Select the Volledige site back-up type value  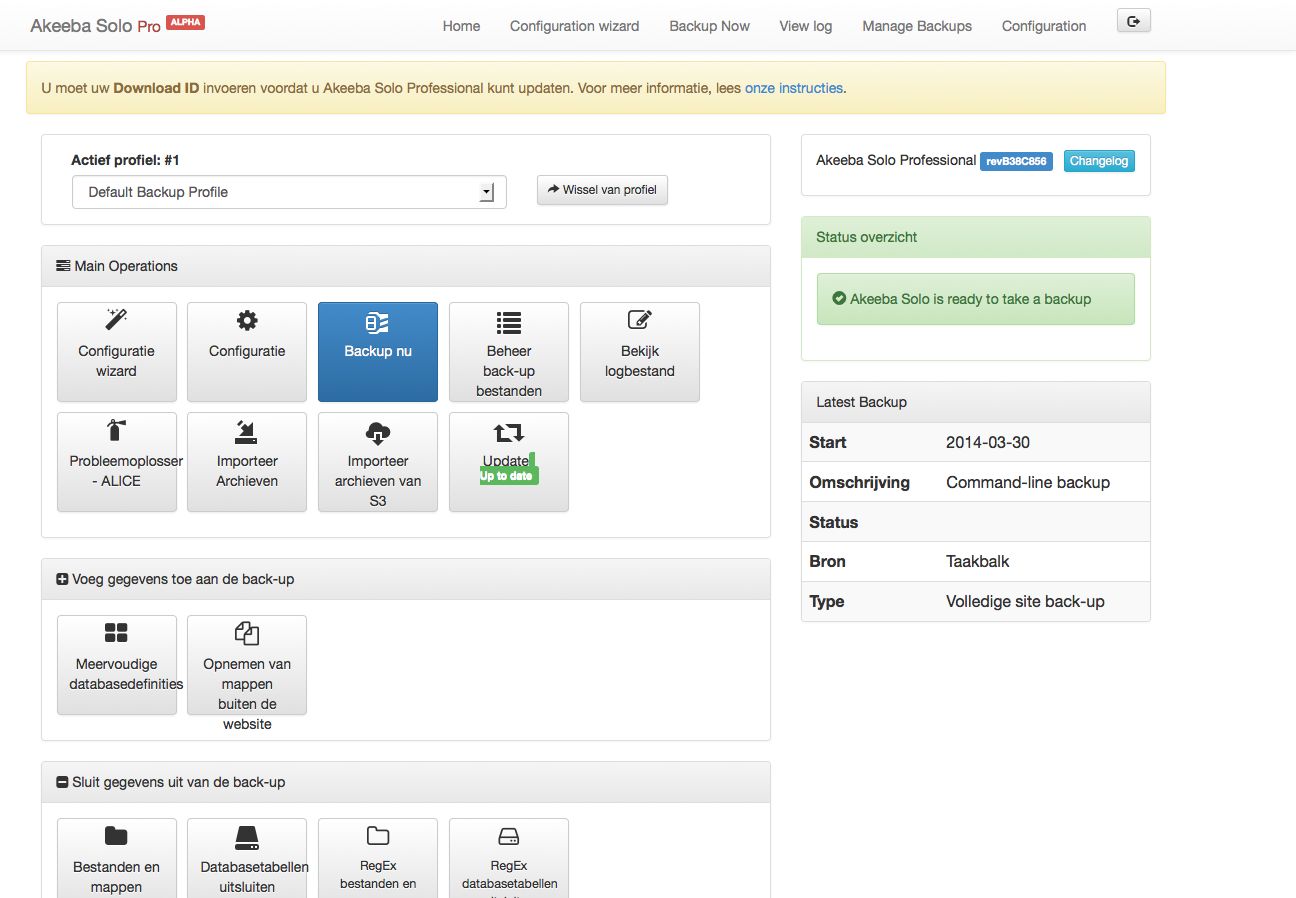click(1025, 601)
